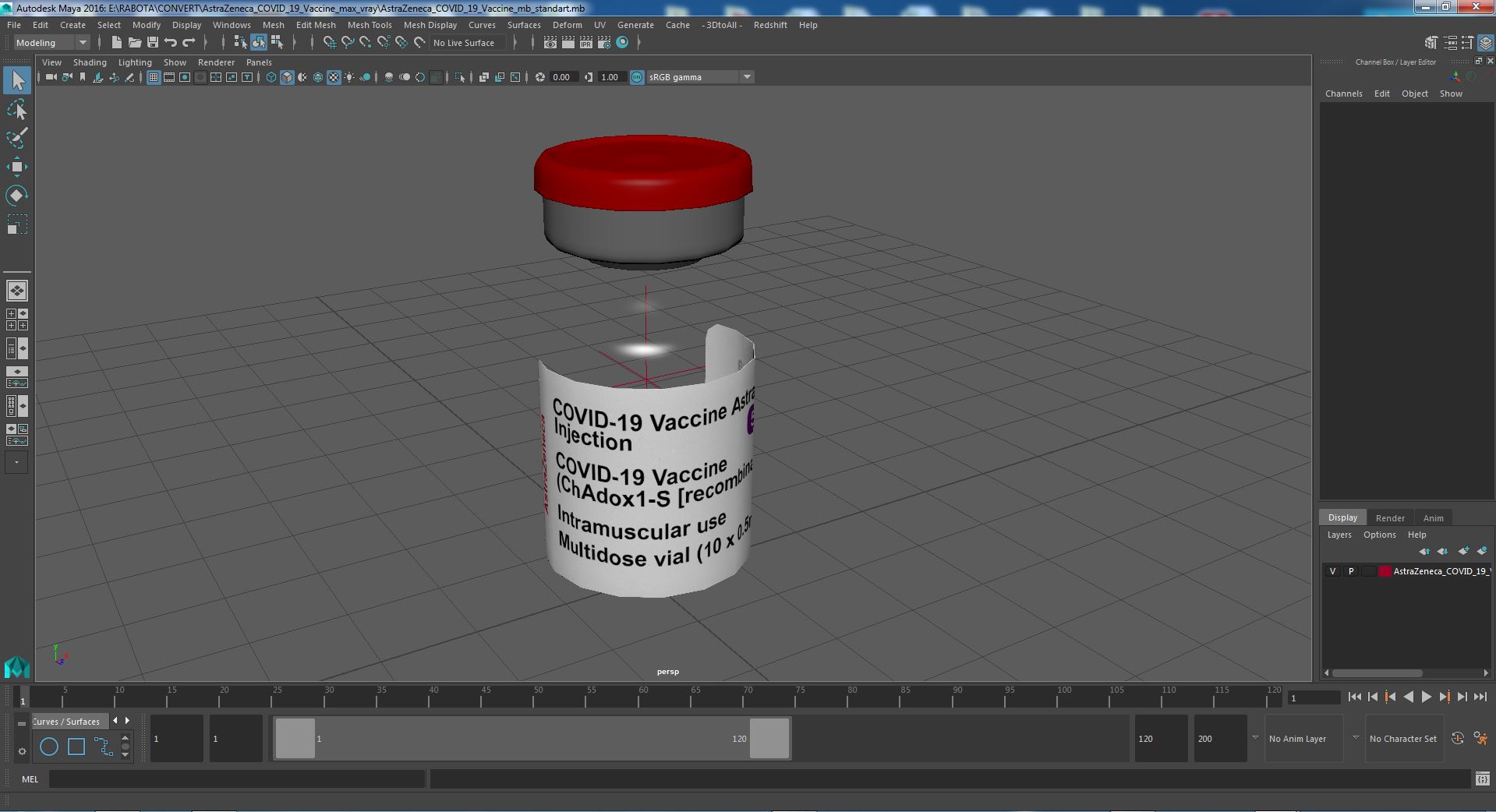Open the sRGB gamma view transform dropdown
This screenshot has height=812, width=1496.
point(699,77)
